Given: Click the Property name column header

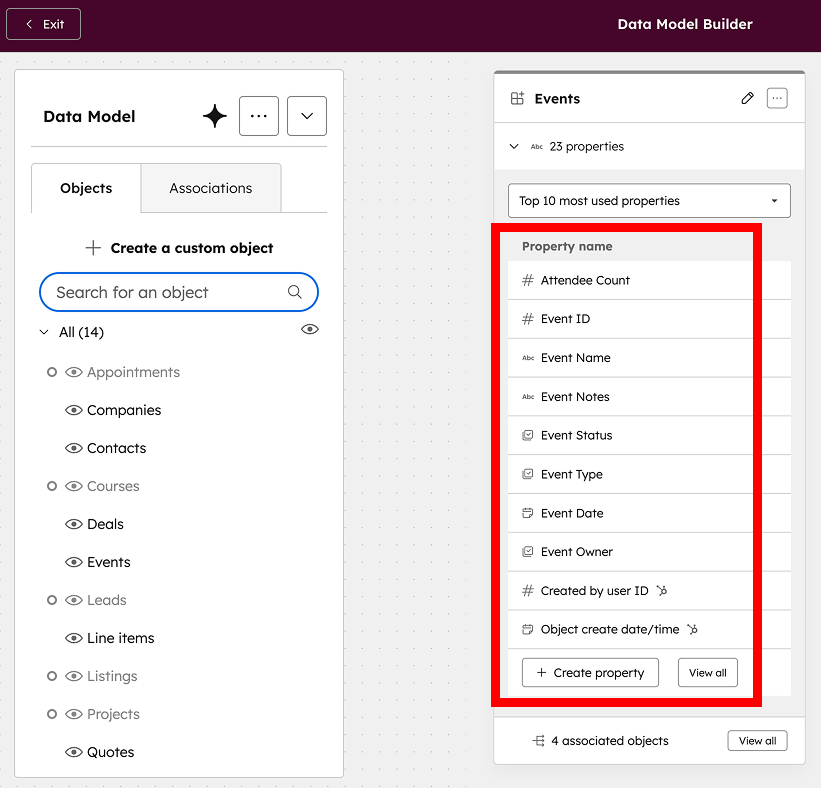Looking at the screenshot, I should pyautogui.click(x=567, y=247).
